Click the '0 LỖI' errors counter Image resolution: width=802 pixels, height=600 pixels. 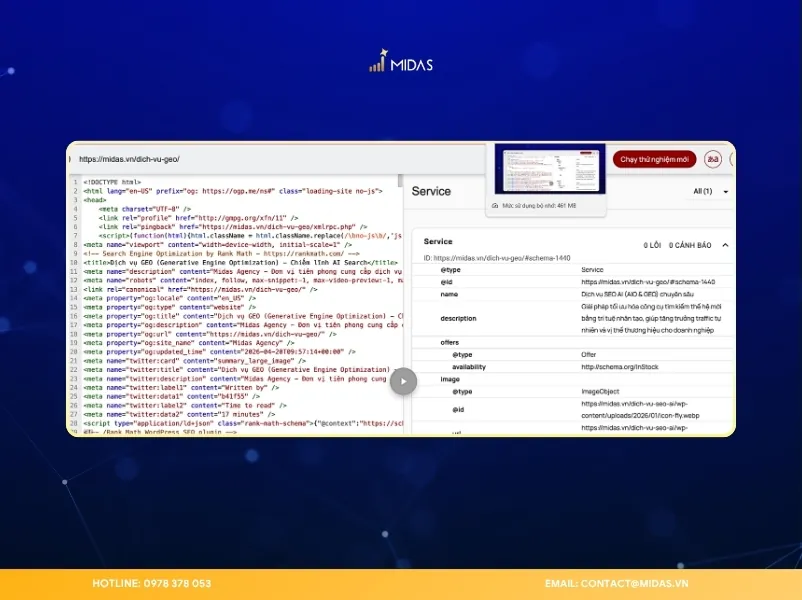[656, 245]
